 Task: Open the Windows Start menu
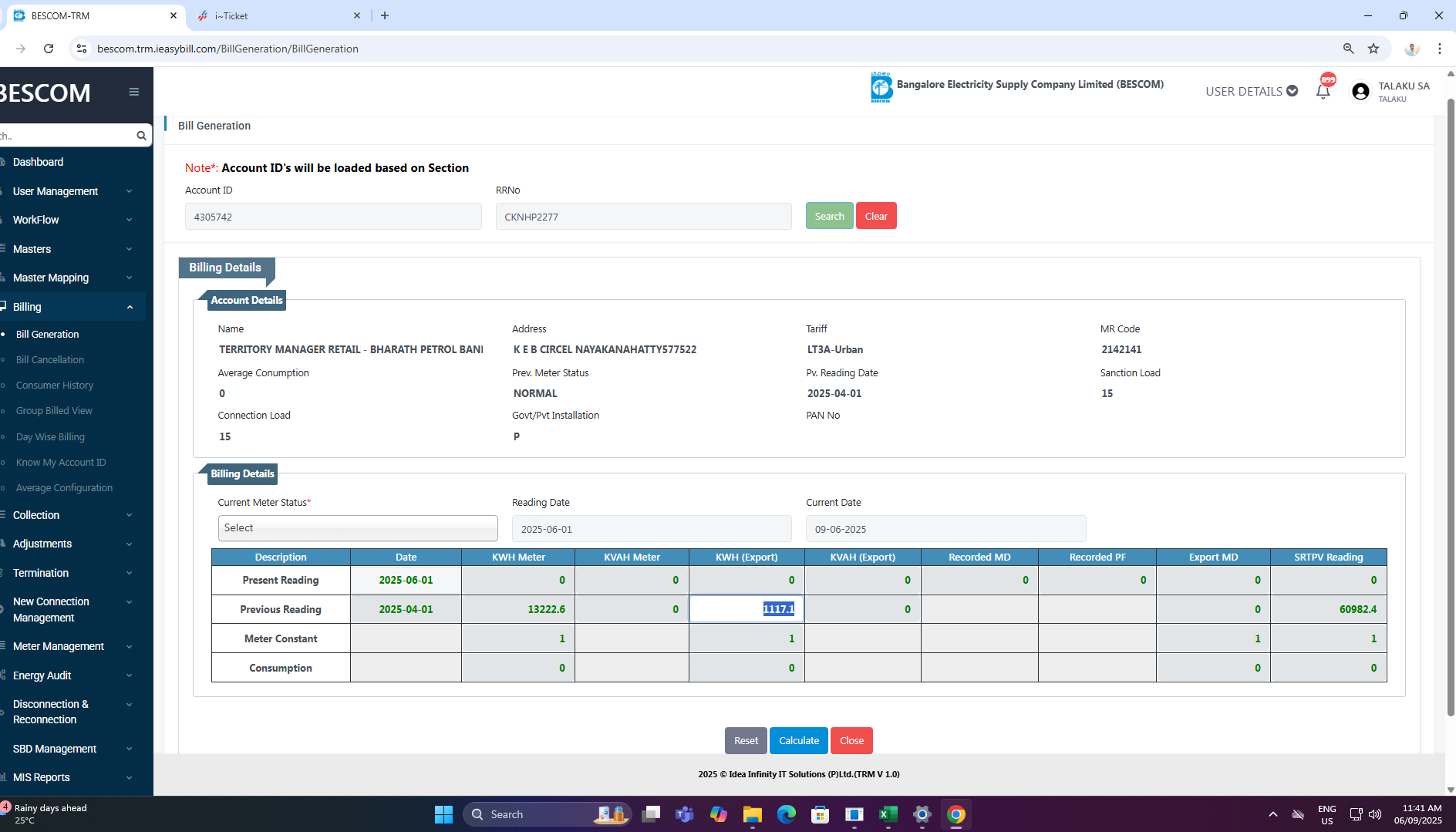click(443, 814)
